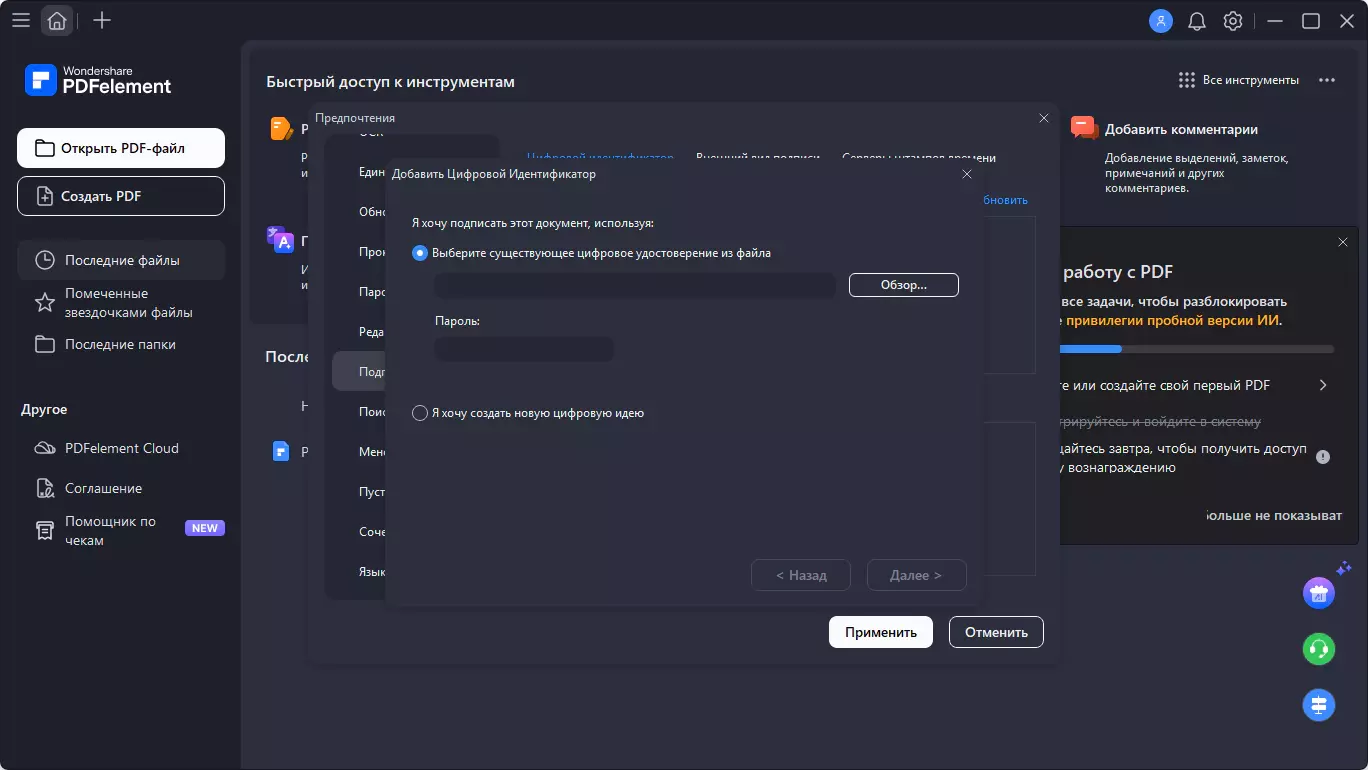This screenshot has height=770, width=1368.
Task: Open the blue signpost floating icon
Action: coord(1319,704)
